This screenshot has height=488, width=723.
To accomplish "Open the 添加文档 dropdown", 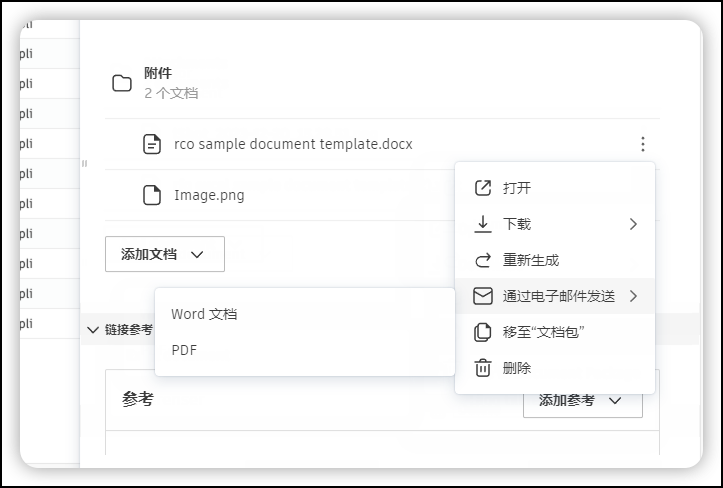I will click(x=165, y=254).
